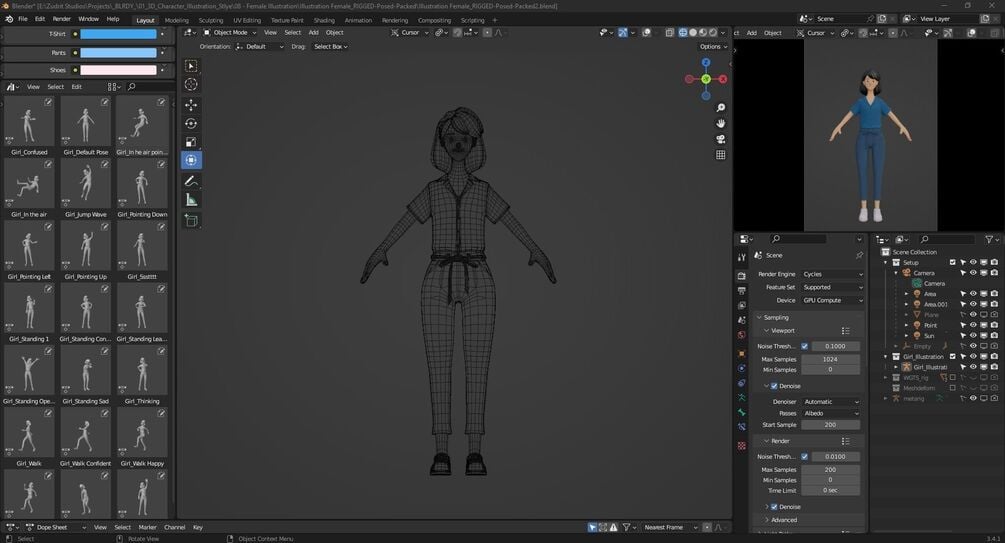Select the Measure tool icon

pos(191,200)
